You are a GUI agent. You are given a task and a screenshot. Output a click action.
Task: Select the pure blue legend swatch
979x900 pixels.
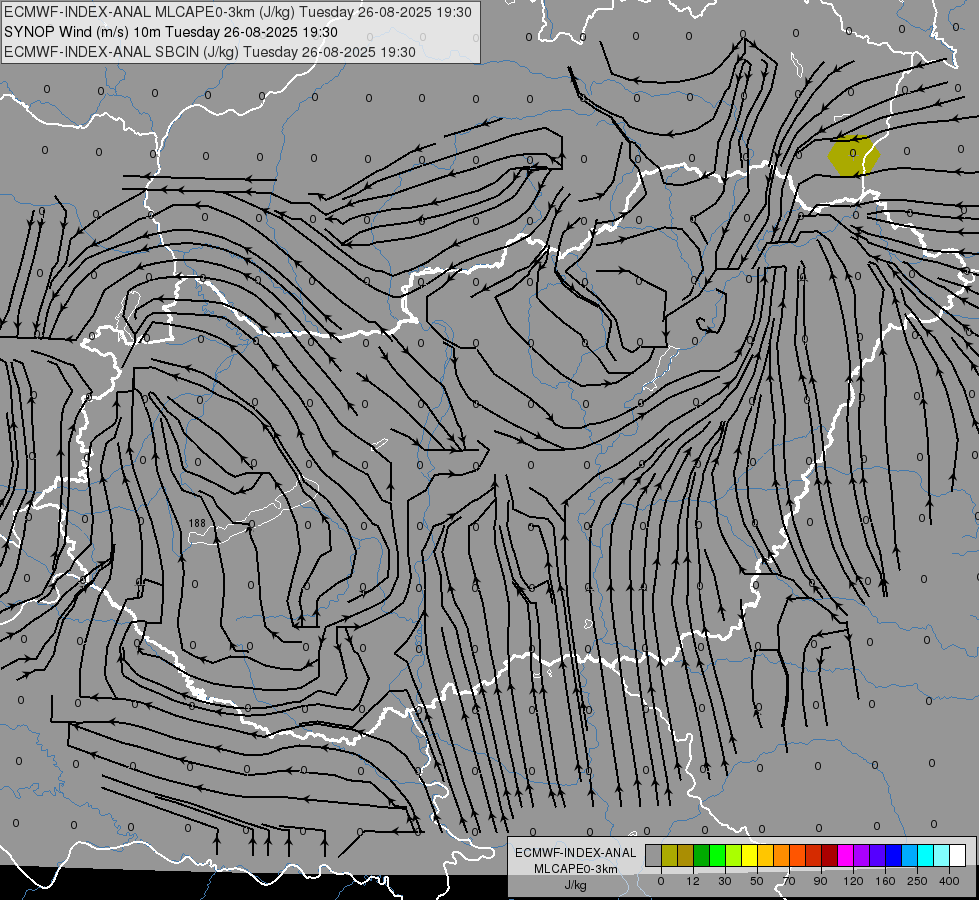[893, 855]
